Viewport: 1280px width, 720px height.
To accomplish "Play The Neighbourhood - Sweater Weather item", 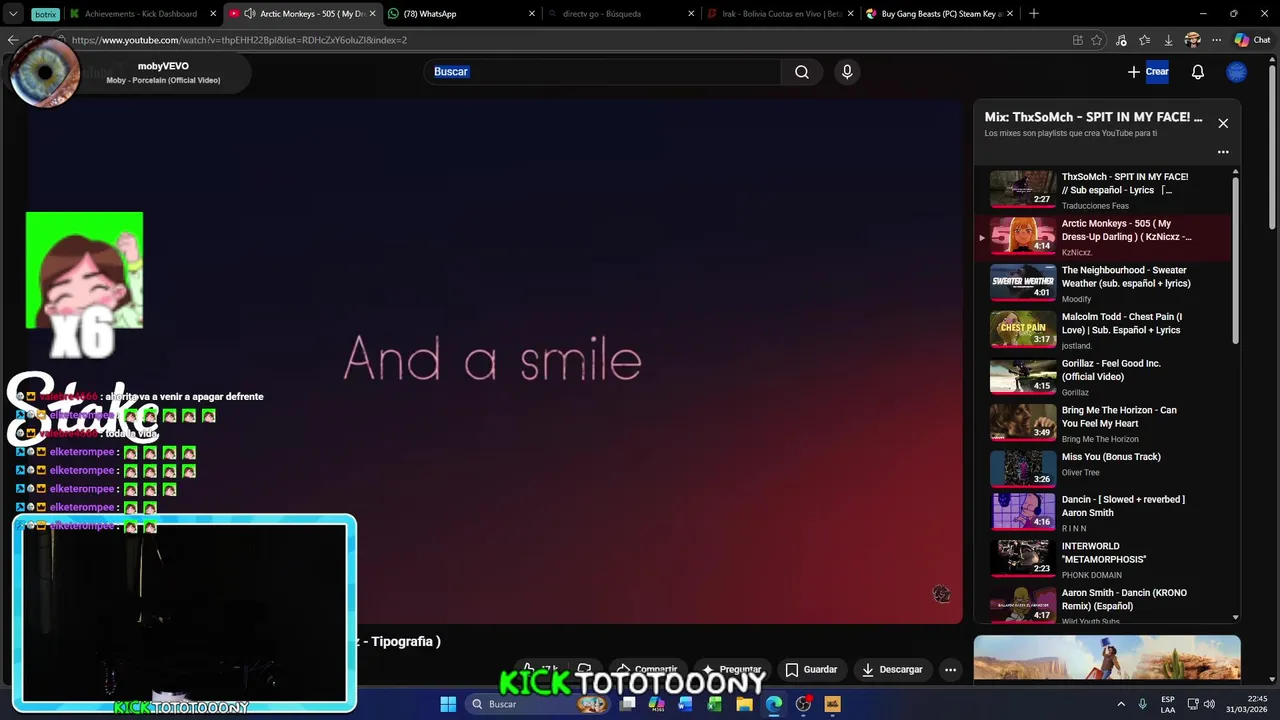I will pos(1105,284).
